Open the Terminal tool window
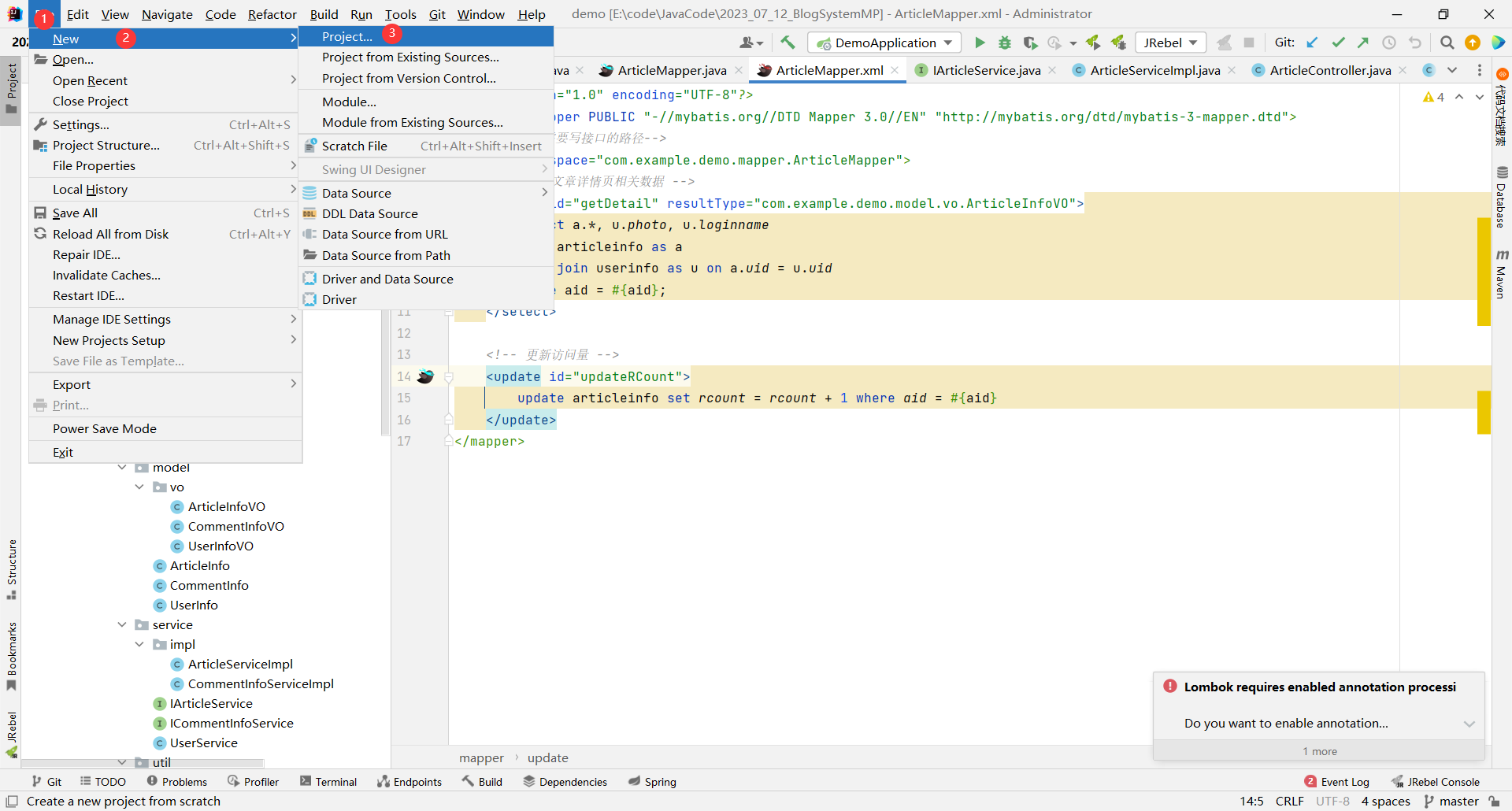1512x811 pixels. coord(328,781)
